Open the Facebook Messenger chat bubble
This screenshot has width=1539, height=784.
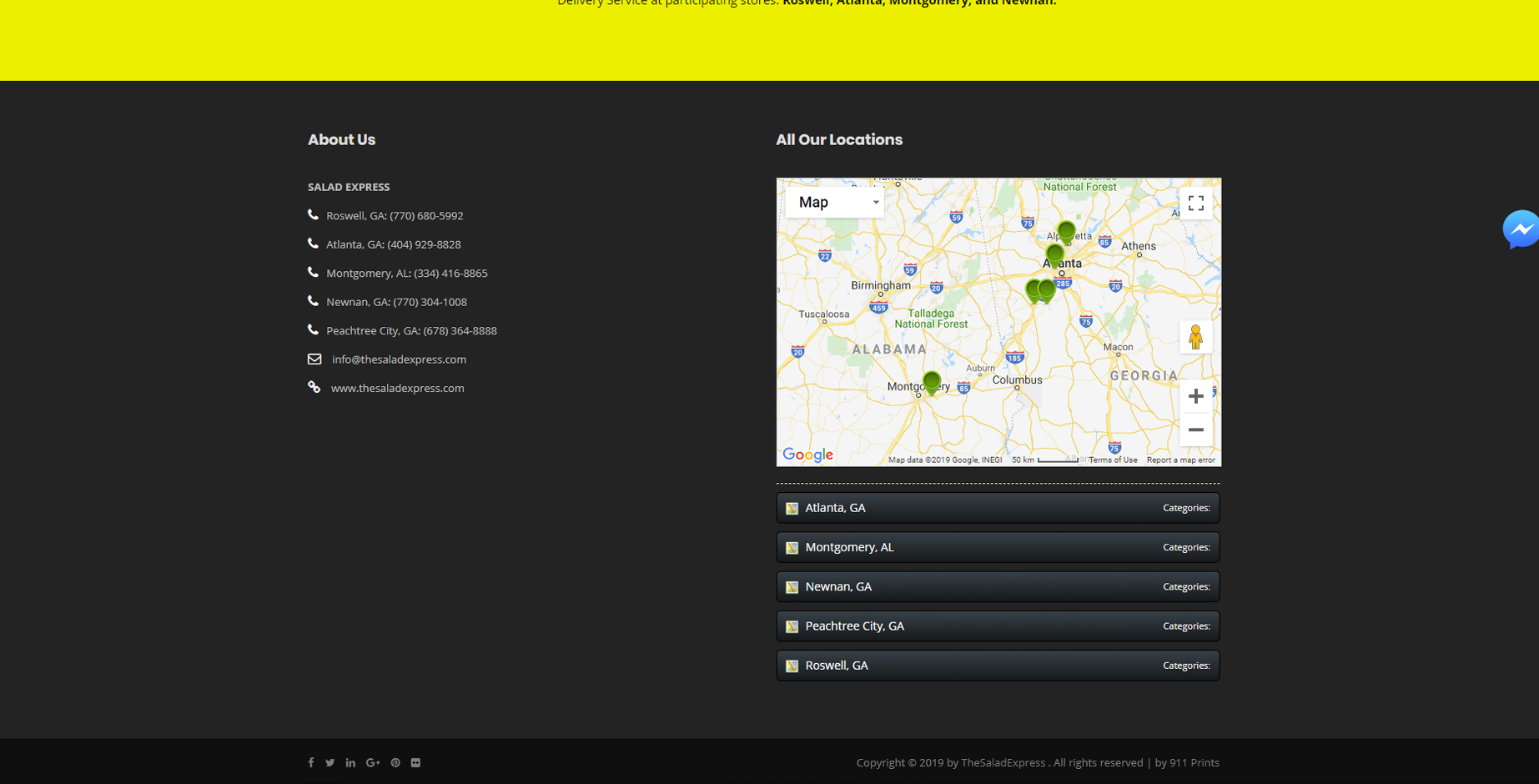pyautogui.click(x=1521, y=229)
